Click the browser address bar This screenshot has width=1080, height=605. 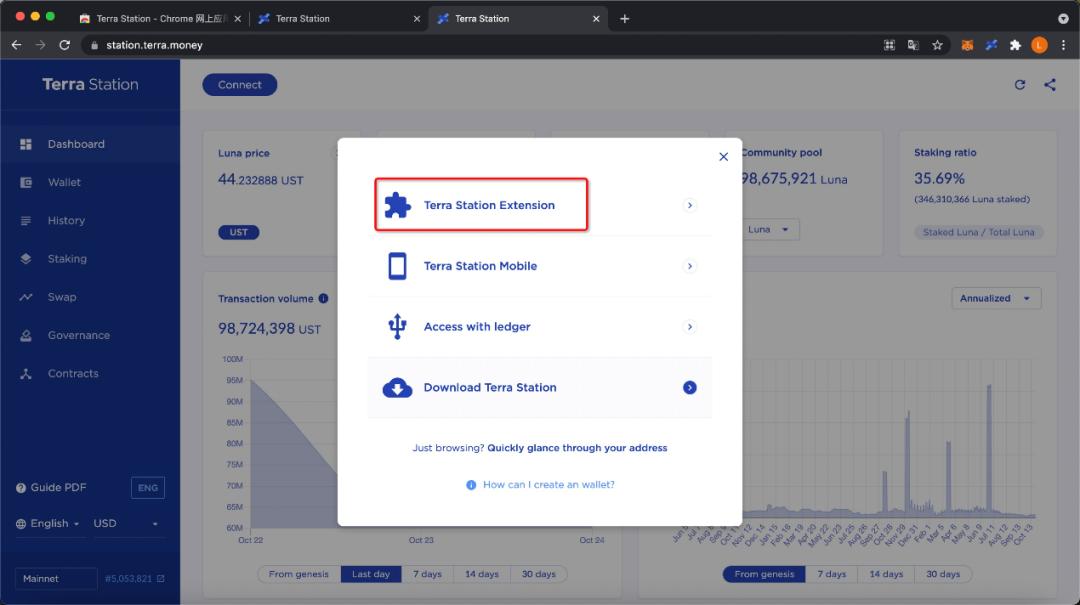point(480,45)
